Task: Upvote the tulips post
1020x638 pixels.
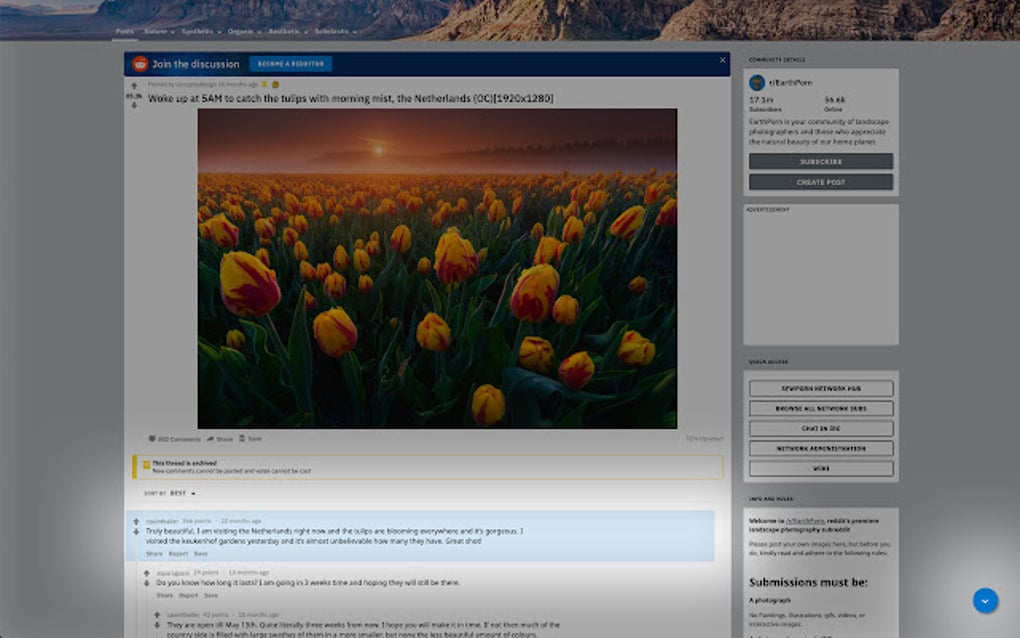Action: coord(134,85)
